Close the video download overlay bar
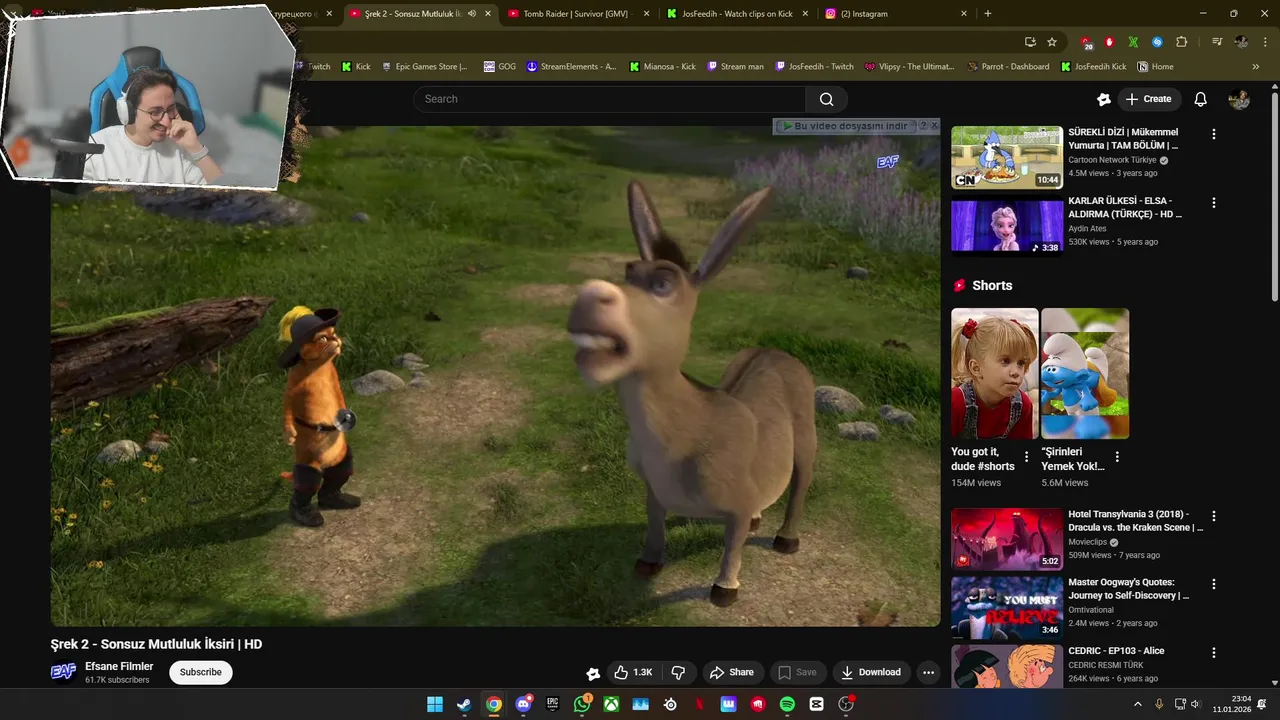 pos(935,126)
